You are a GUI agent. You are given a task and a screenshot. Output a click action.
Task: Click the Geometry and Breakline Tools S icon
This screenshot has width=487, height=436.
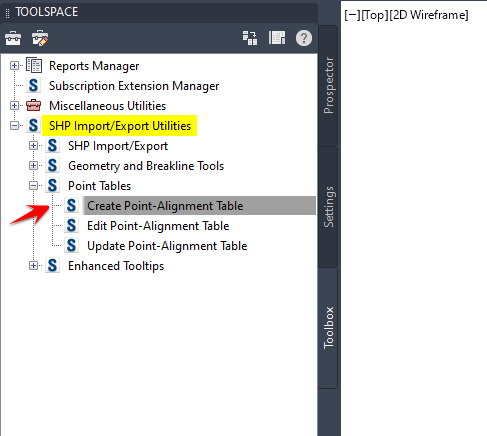pos(52,165)
